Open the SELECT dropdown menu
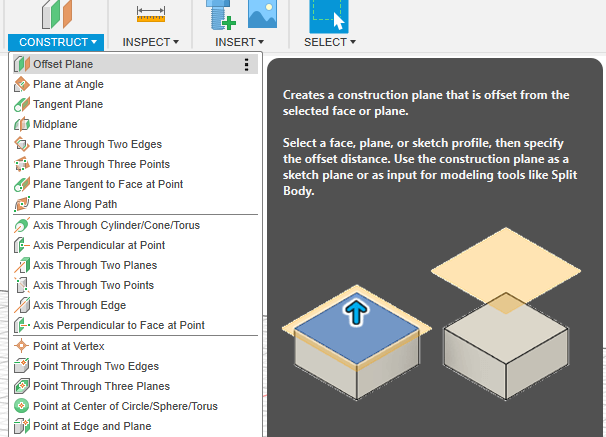 click(x=330, y=42)
